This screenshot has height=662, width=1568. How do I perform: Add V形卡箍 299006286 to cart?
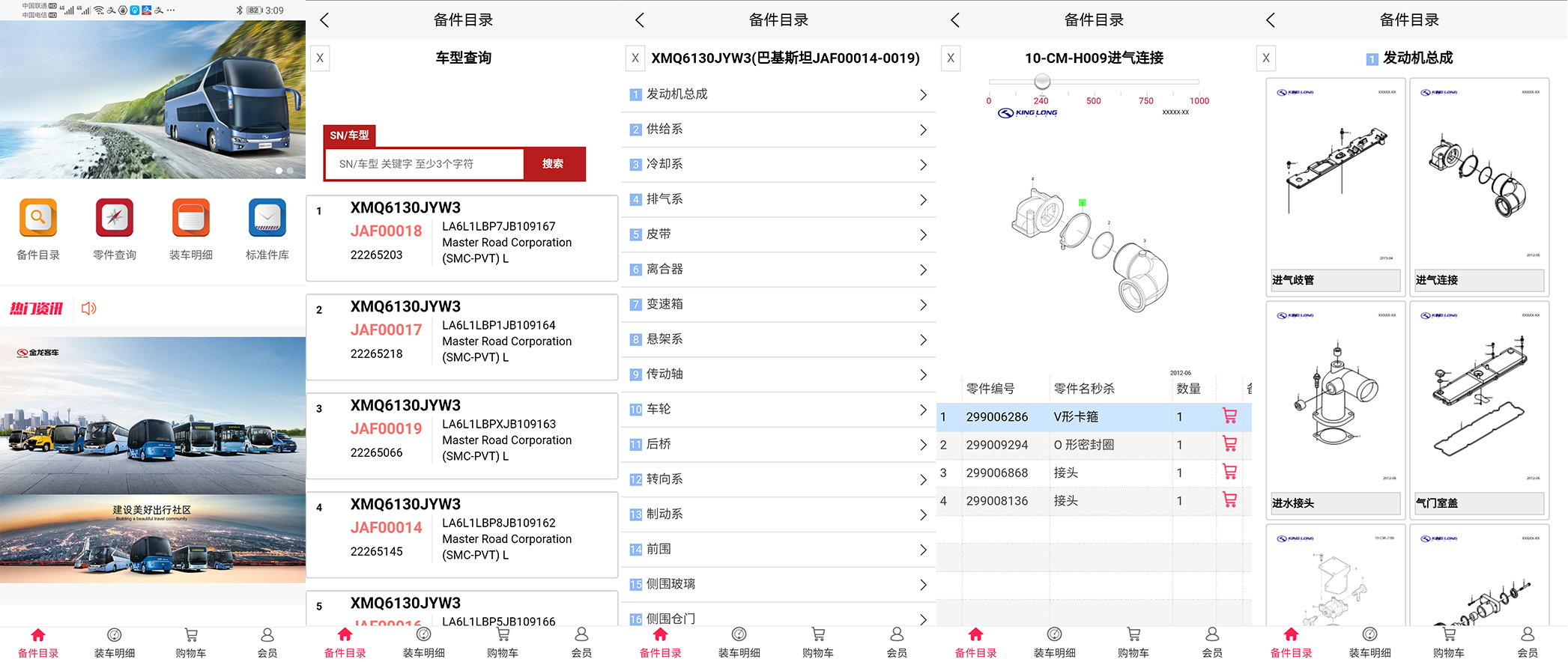(1229, 416)
